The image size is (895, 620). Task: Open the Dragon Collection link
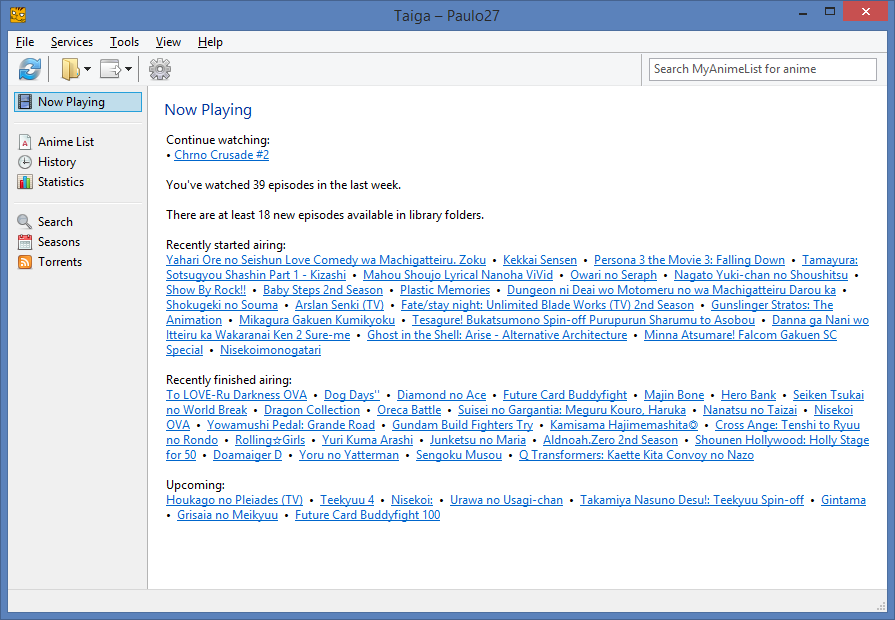(x=312, y=409)
